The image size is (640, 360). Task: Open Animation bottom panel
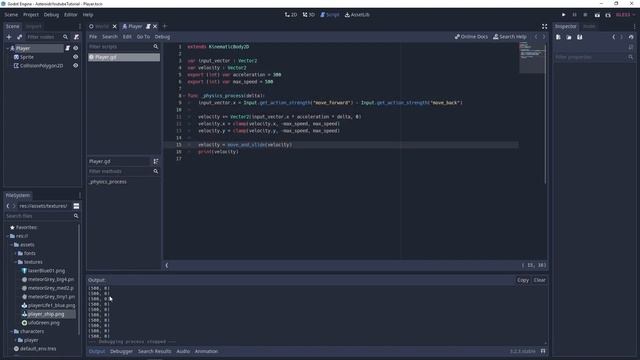[207, 351]
